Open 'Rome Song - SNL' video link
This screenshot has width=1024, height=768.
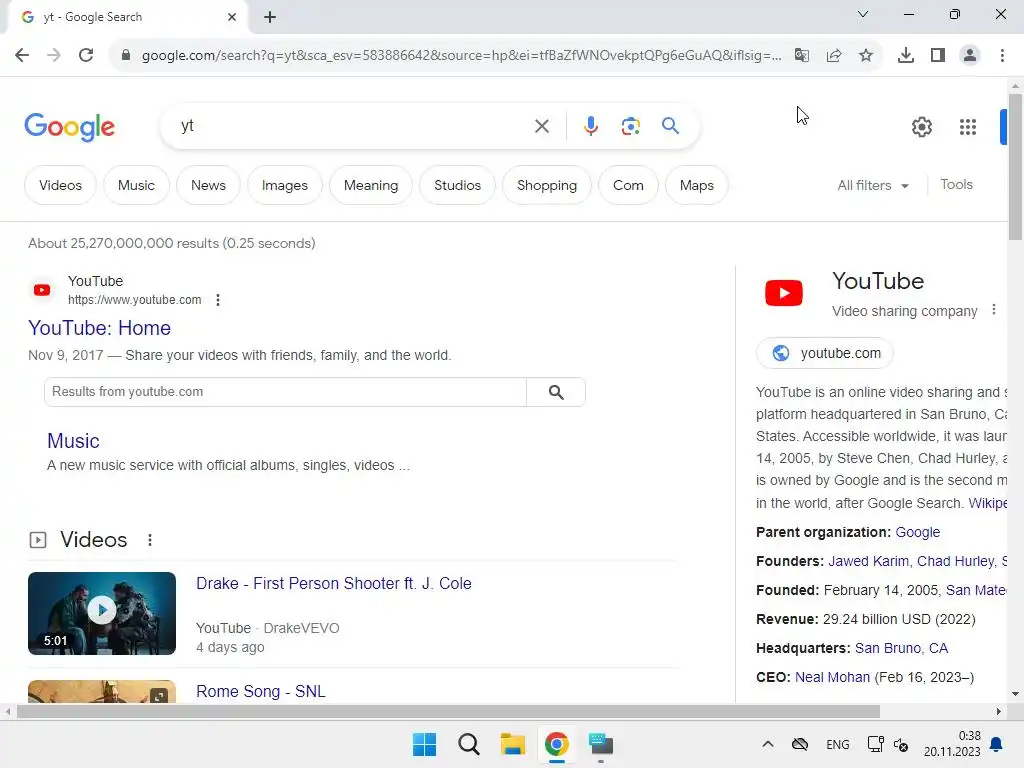(x=261, y=691)
